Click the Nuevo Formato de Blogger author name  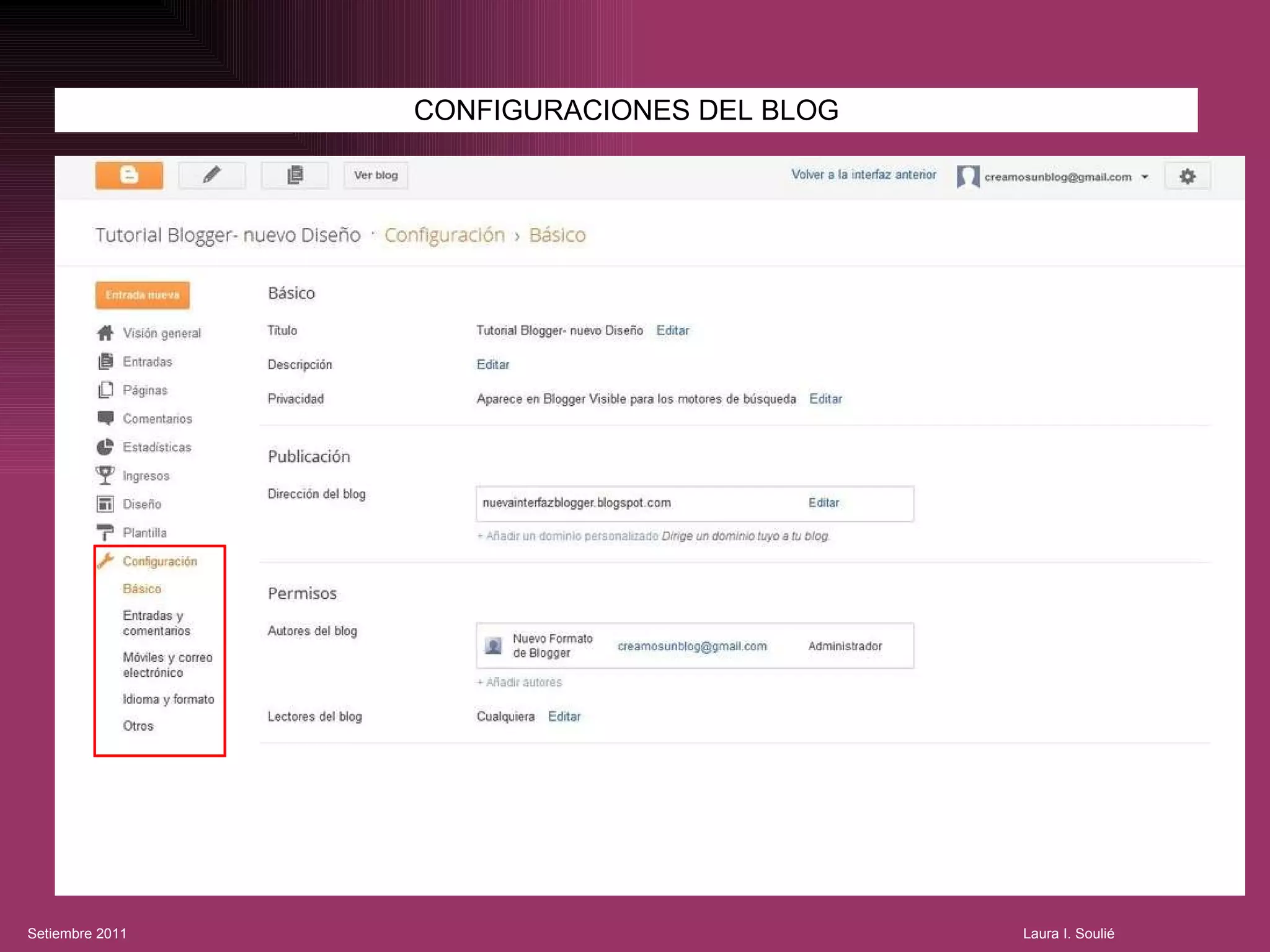553,646
